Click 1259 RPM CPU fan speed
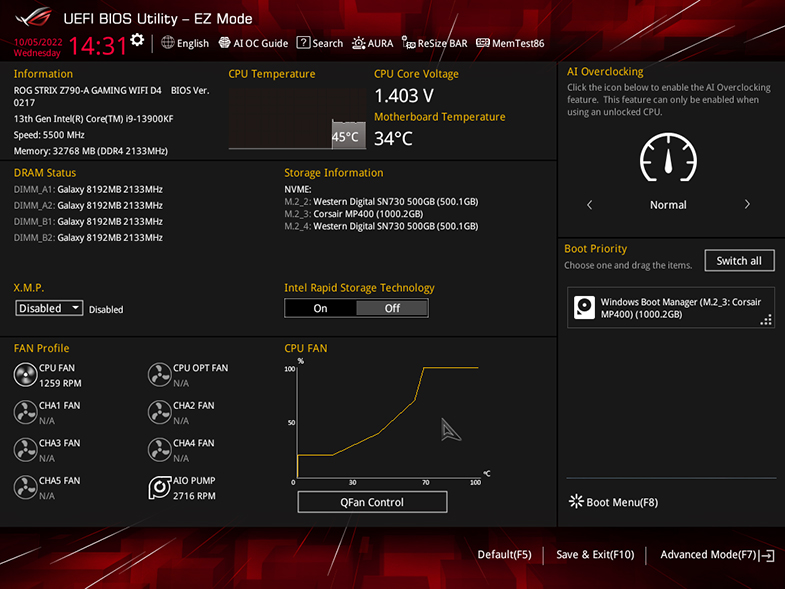The height and width of the screenshot is (589, 785). (60, 383)
